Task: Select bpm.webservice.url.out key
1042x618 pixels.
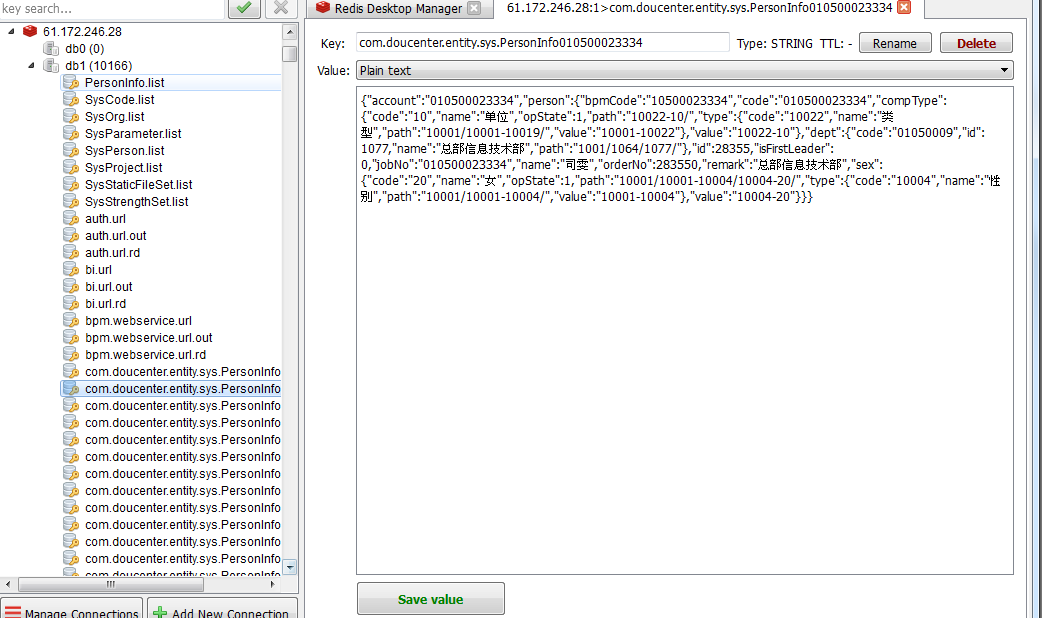Action: point(149,338)
